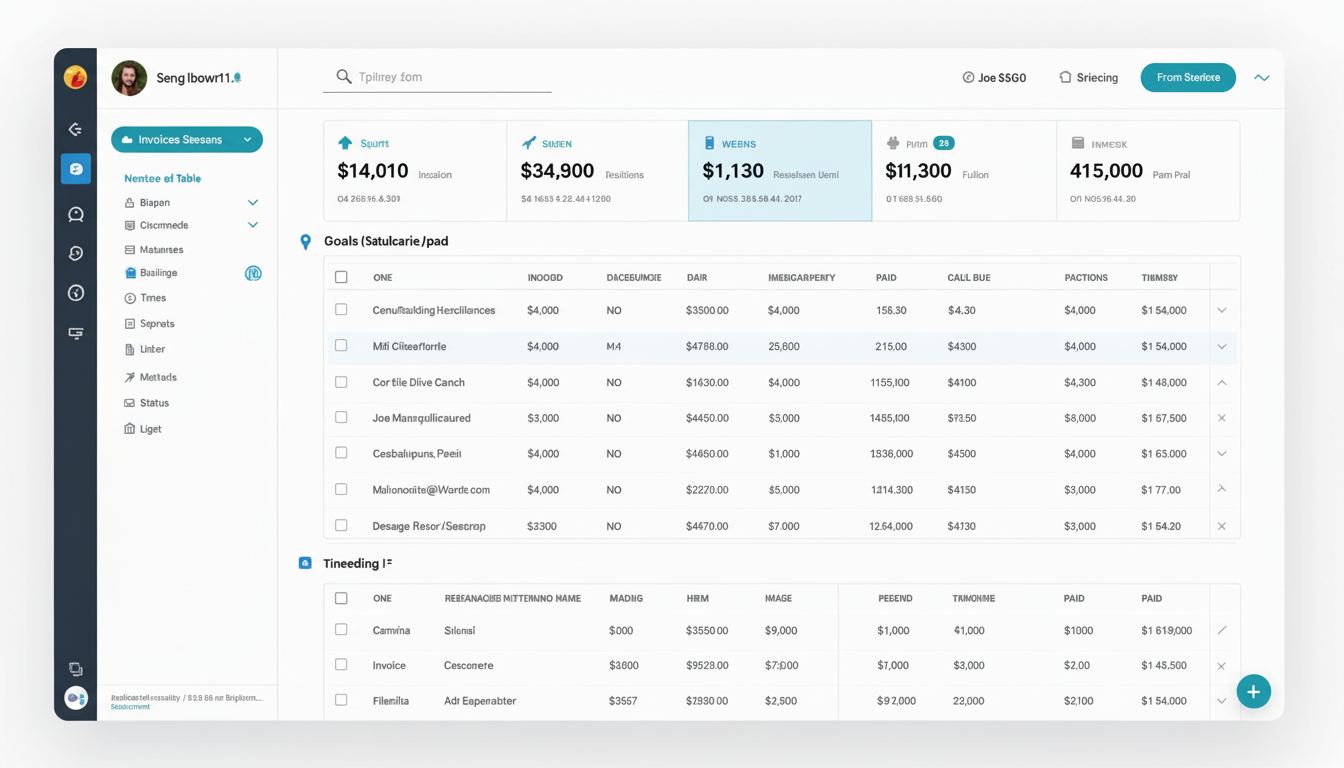The image size is (1344, 768).
Task: Select the highlighted blue chat icon in the sidebar
Action: tap(75, 169)
